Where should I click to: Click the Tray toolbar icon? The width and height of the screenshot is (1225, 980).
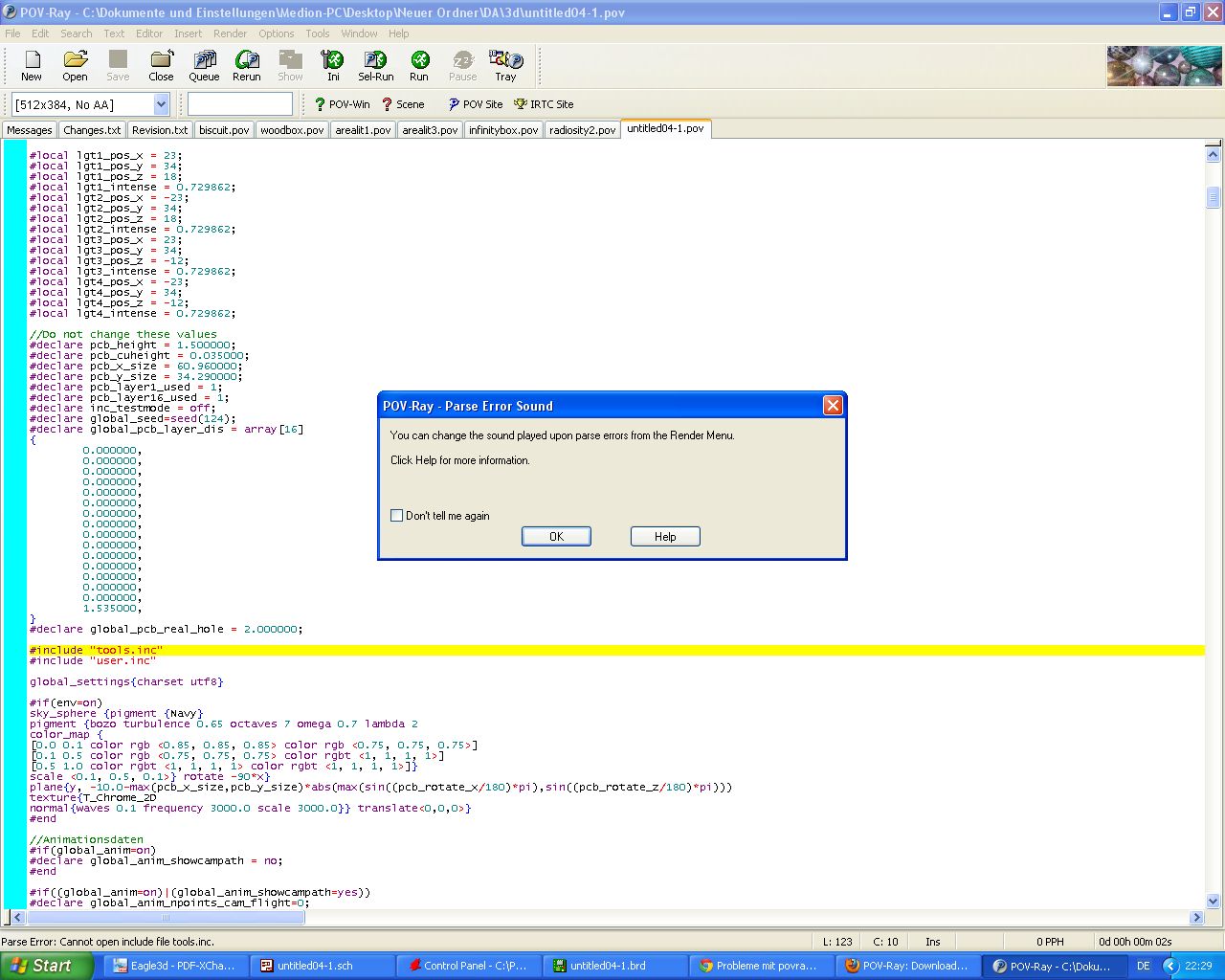[505, 66]
